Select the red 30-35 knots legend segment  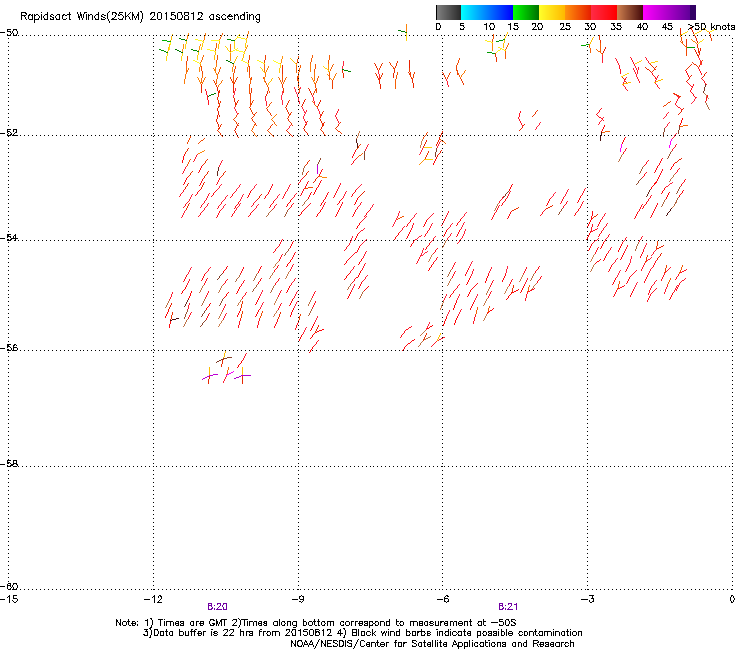604,12
